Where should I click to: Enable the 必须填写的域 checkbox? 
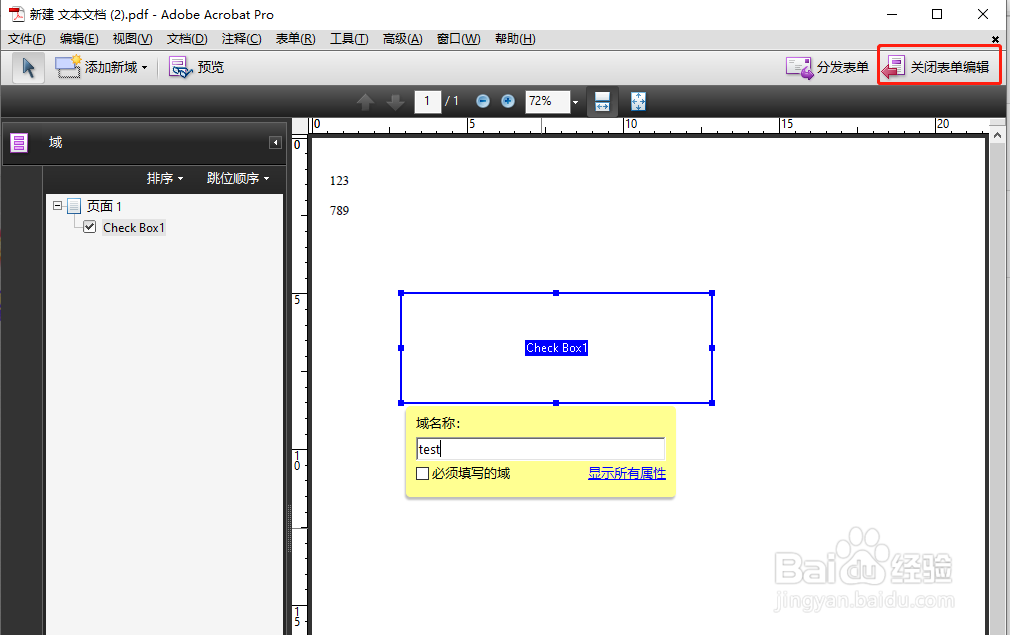(422, 473)
